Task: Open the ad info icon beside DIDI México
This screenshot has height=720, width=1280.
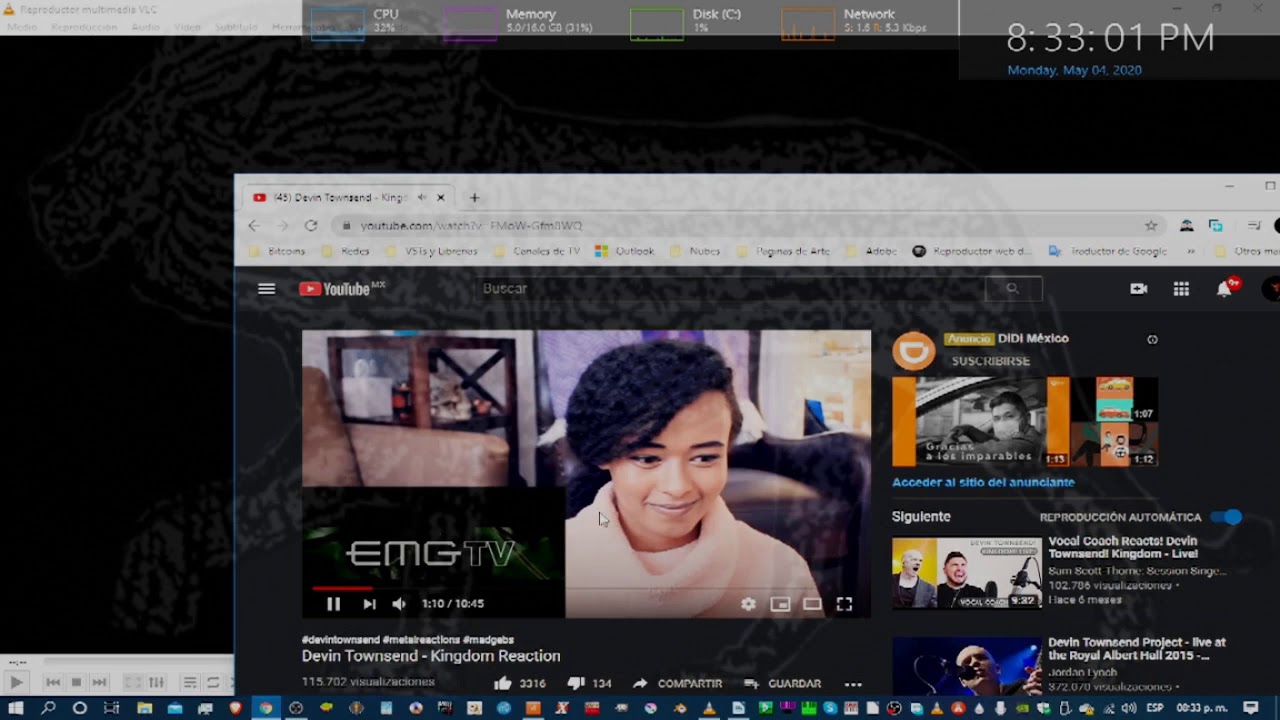Action: (x=1152, y=339)
